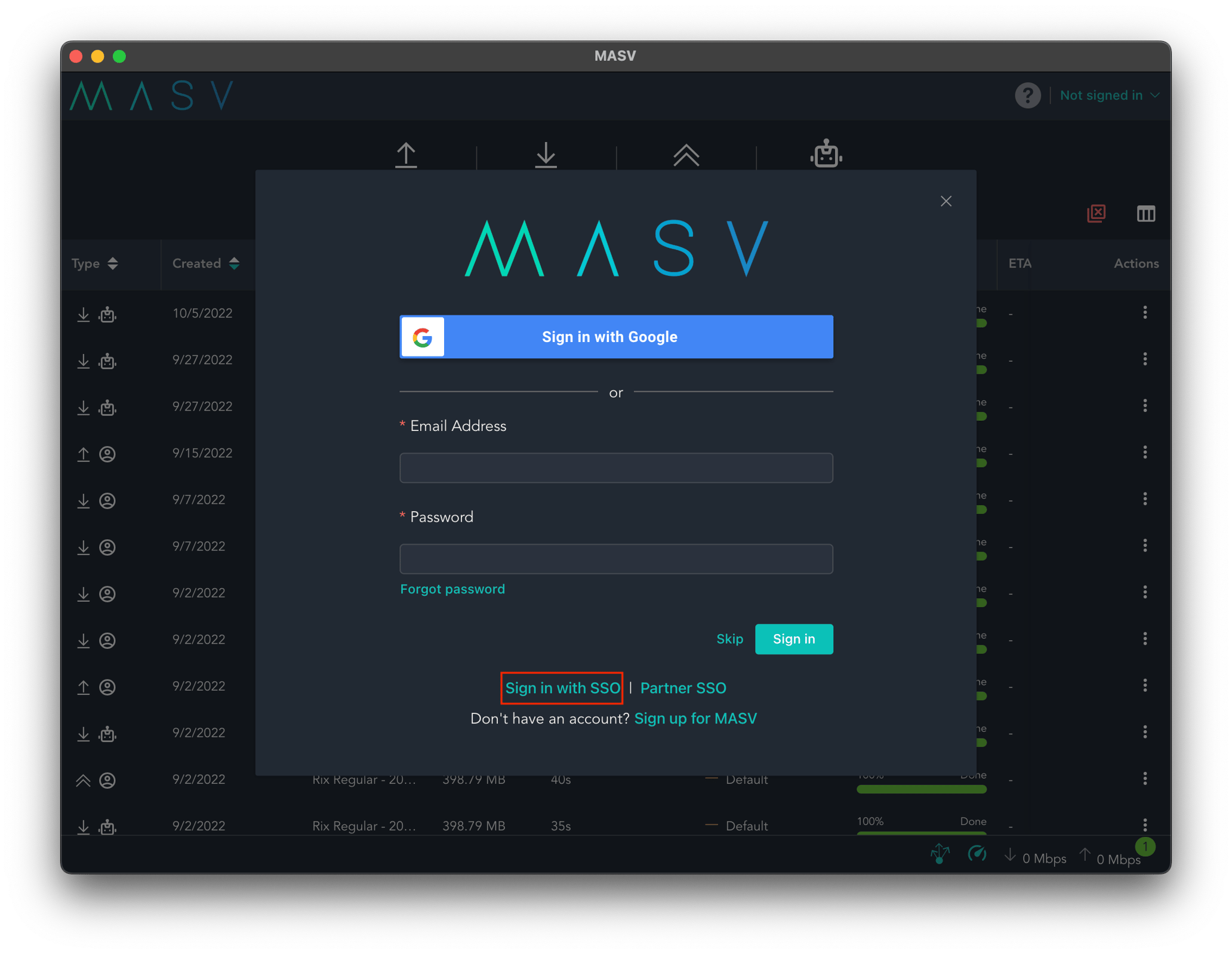Screen dimensions: 1232x954
Task: Click the Forgot password link
Action: click(452, 589)
